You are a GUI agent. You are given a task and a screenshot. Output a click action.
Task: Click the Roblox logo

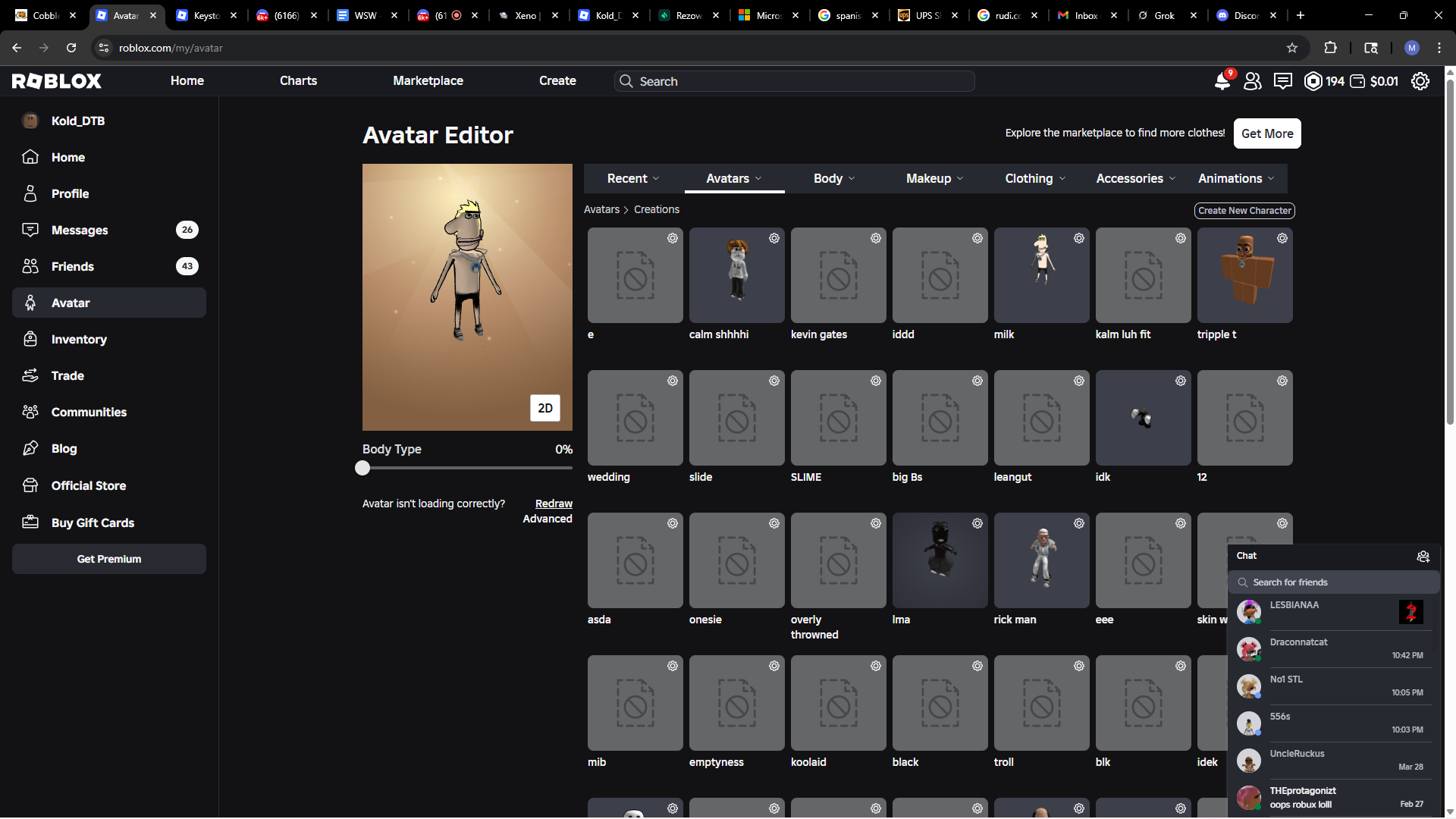coord(57,81)
